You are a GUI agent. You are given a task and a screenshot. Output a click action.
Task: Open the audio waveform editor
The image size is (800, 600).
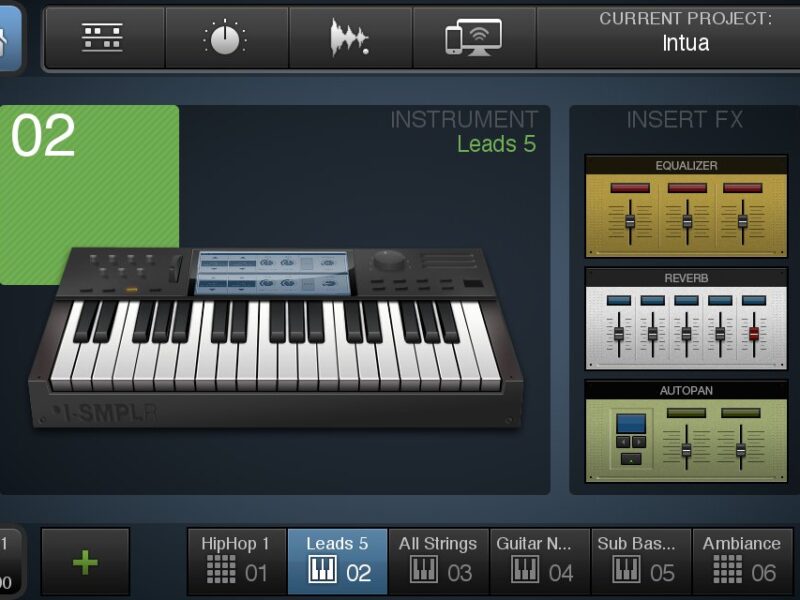tap(351, 38)
